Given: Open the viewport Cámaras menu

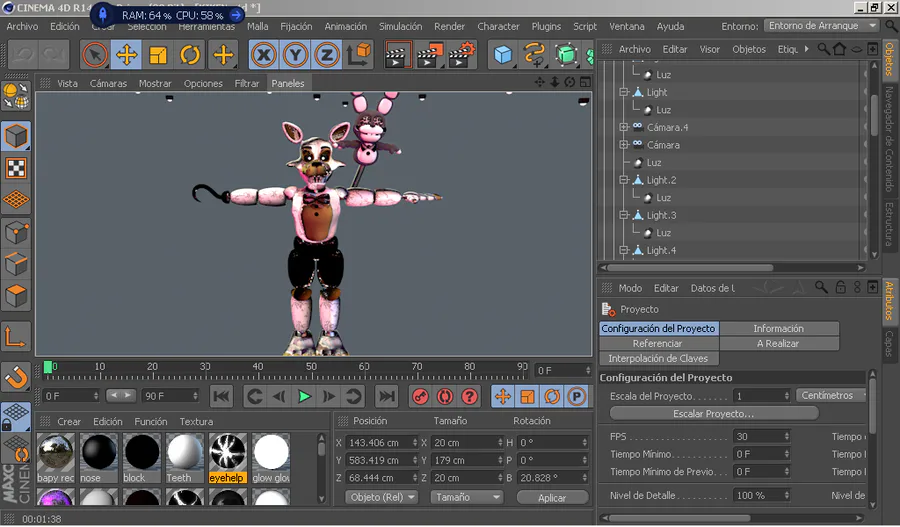Looking at the screenshot, I should point(108,83).
